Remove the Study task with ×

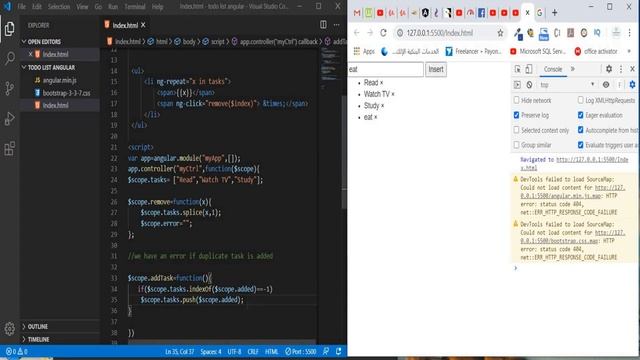382,106
